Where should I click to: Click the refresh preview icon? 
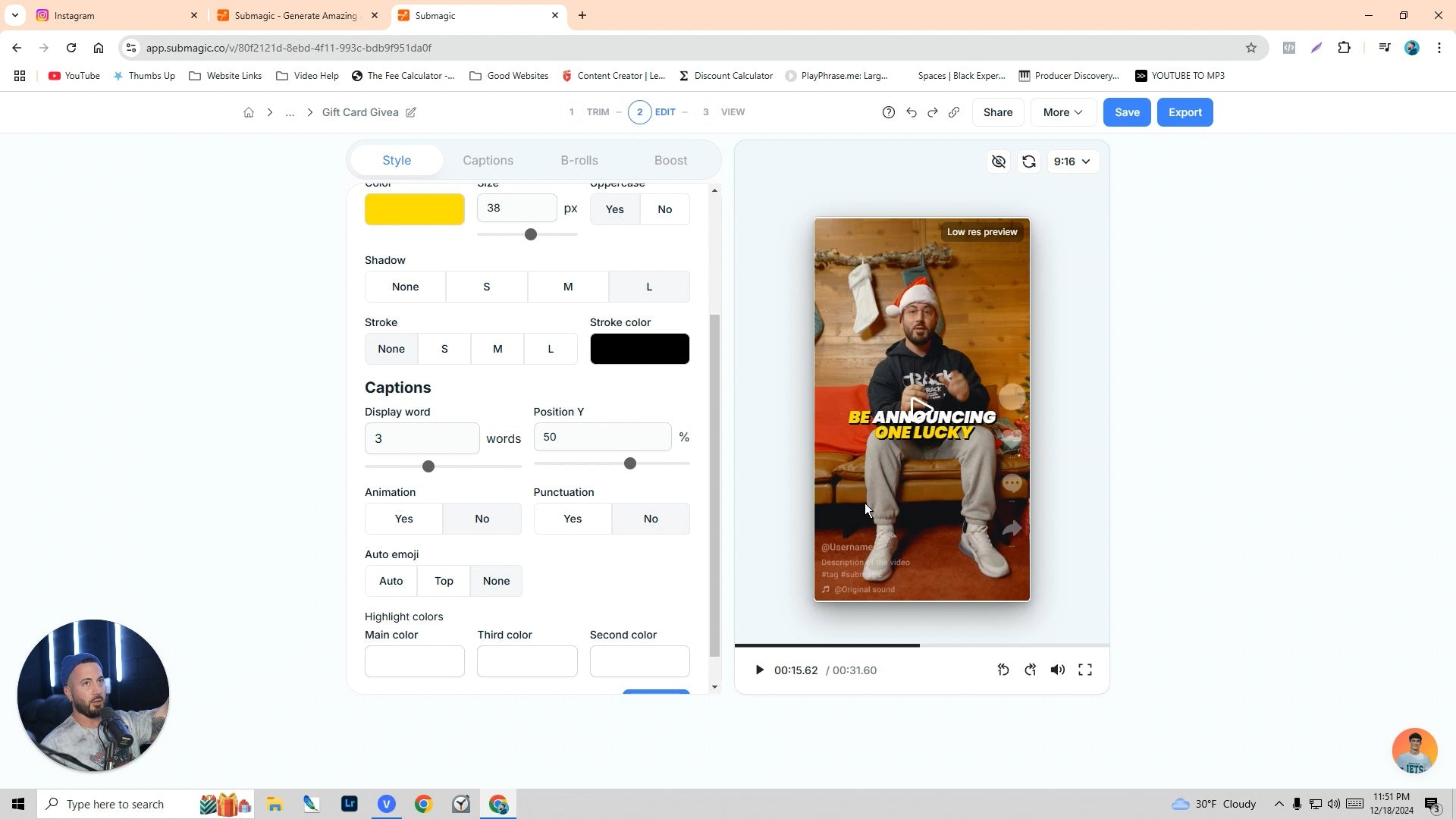coord(1029,162)
